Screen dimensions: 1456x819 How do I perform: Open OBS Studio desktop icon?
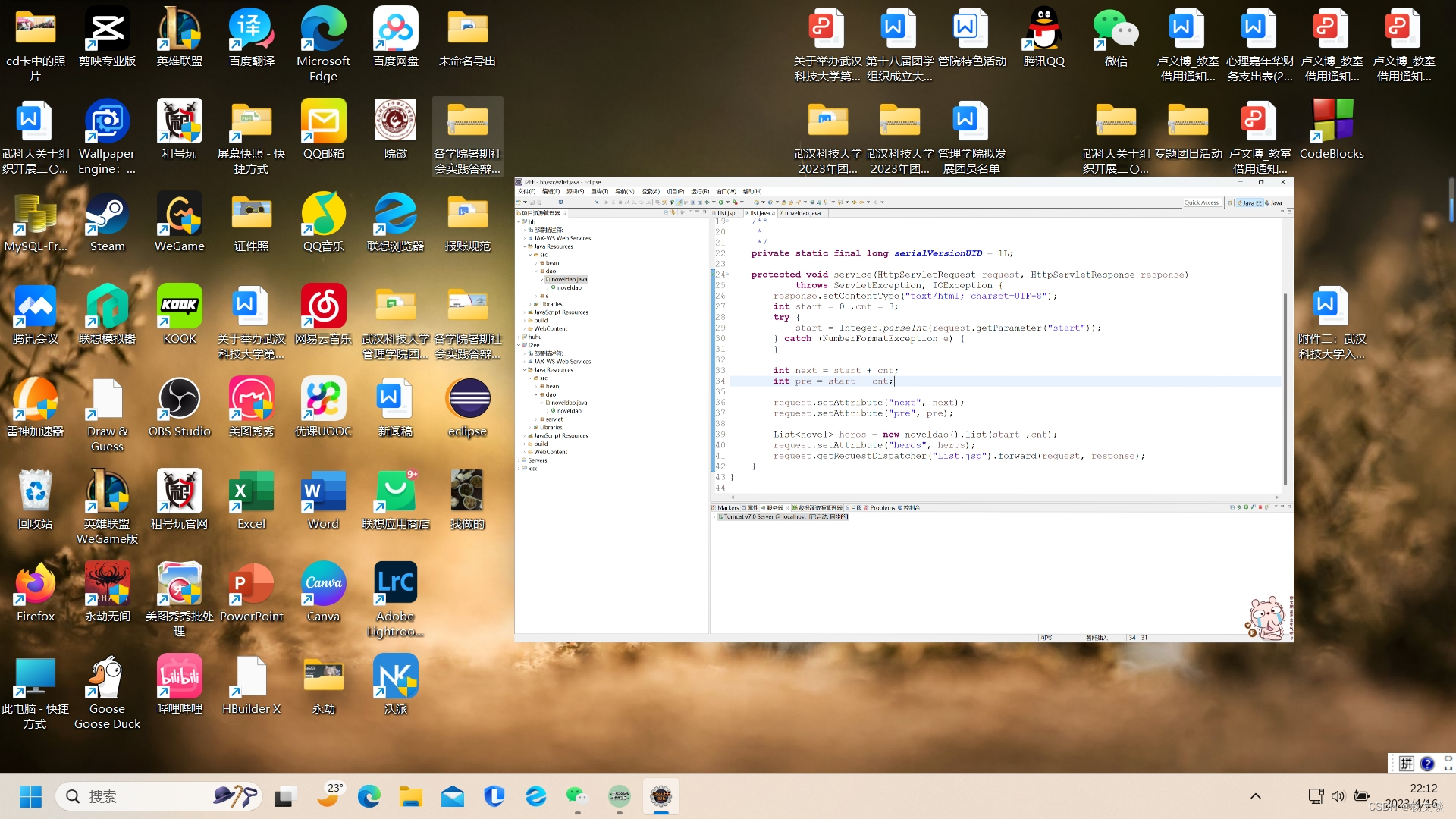click(179, 407)
